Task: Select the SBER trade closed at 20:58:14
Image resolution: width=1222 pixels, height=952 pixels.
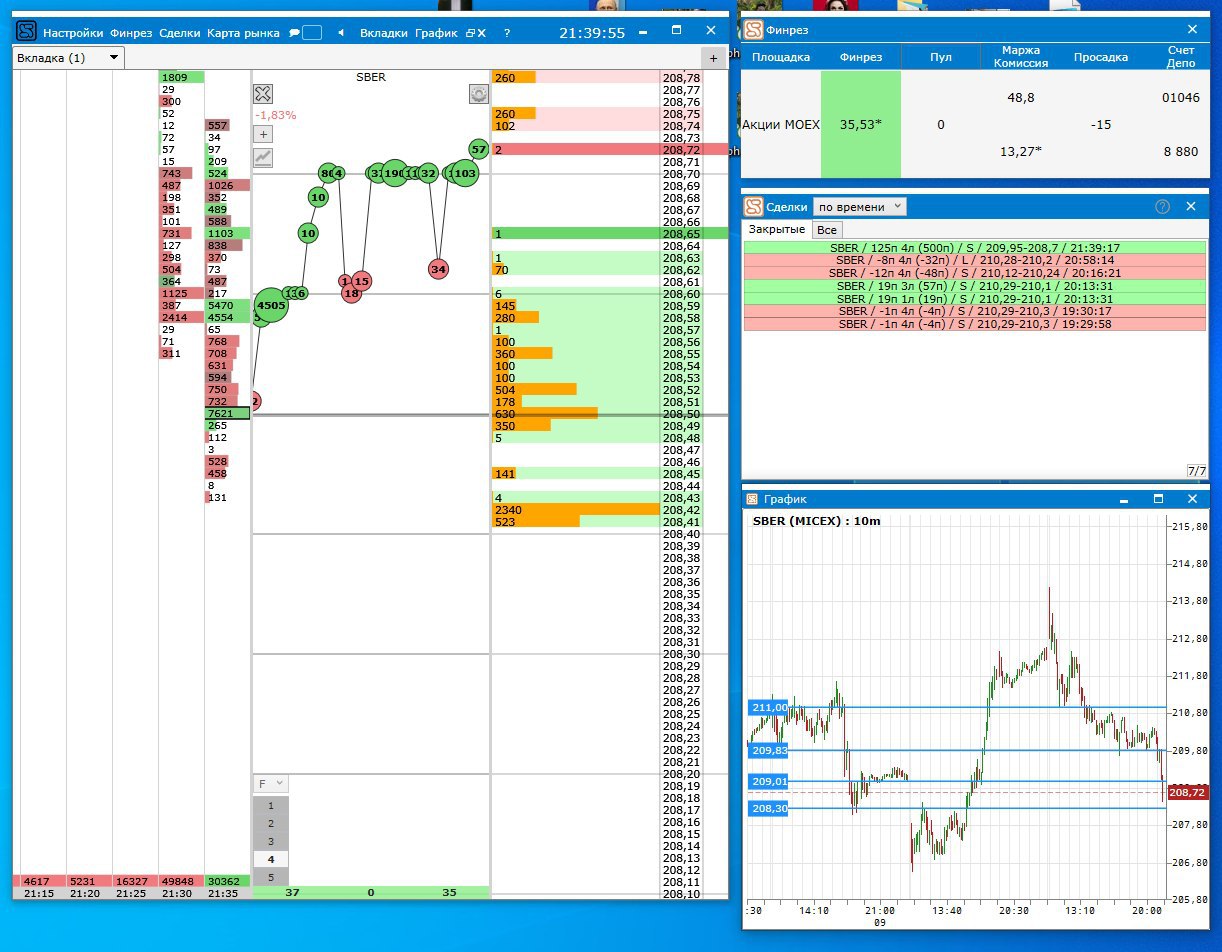Action: (975, 260)
